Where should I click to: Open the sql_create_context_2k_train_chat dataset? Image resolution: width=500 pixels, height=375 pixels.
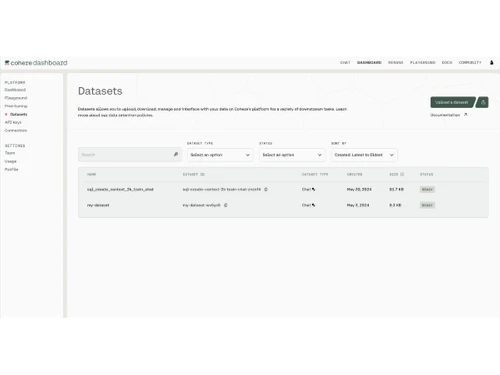pyautogui.click(x=120, y=189)
